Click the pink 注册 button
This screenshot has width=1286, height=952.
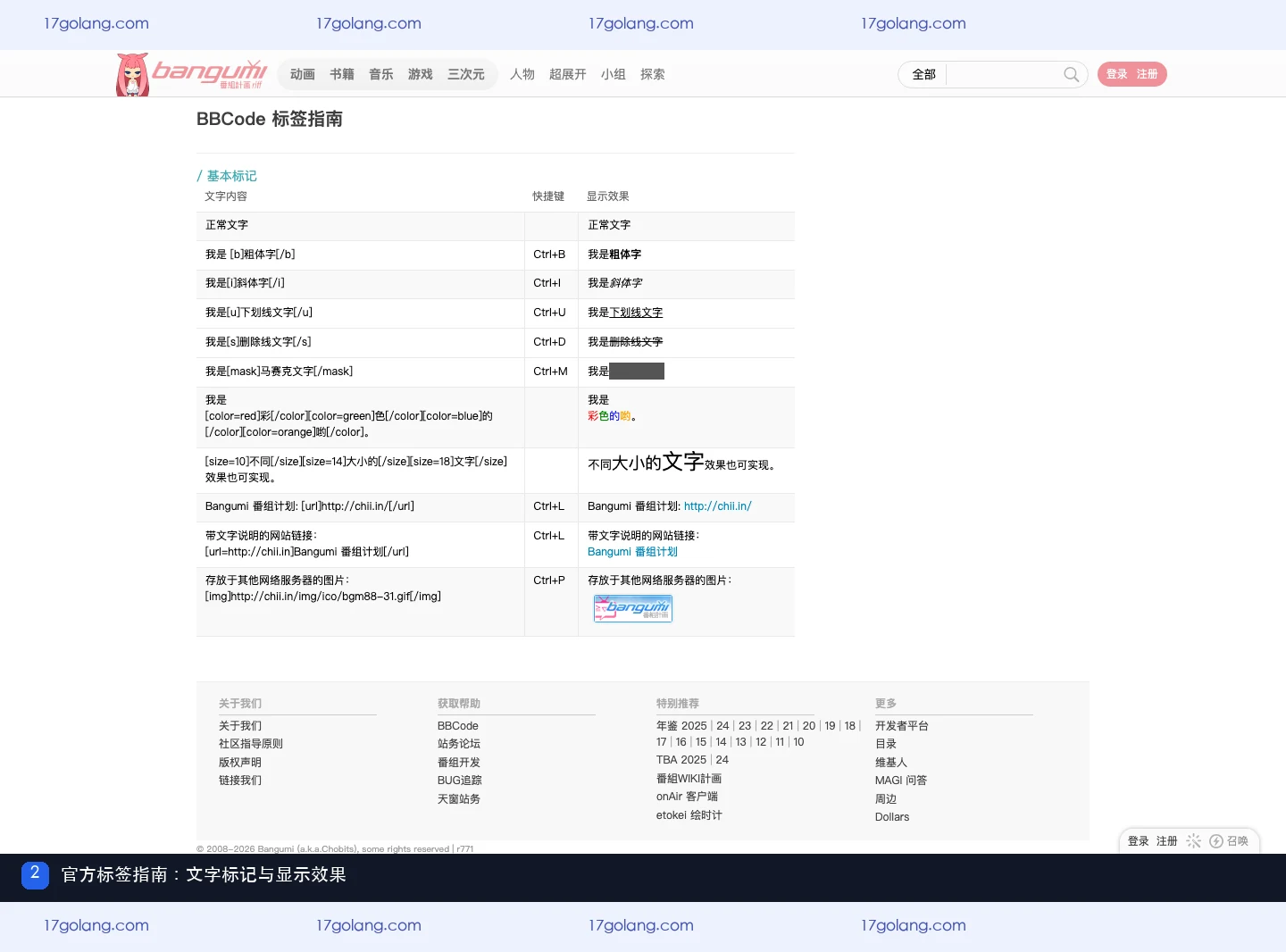(x=1148, y=74)
